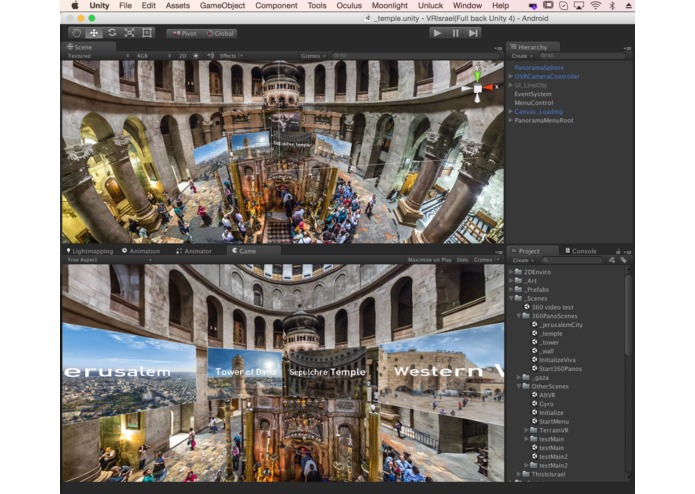Open the Component menu
Image resolution: width=695 pixels, height=494 pixels.
point(276,6)
